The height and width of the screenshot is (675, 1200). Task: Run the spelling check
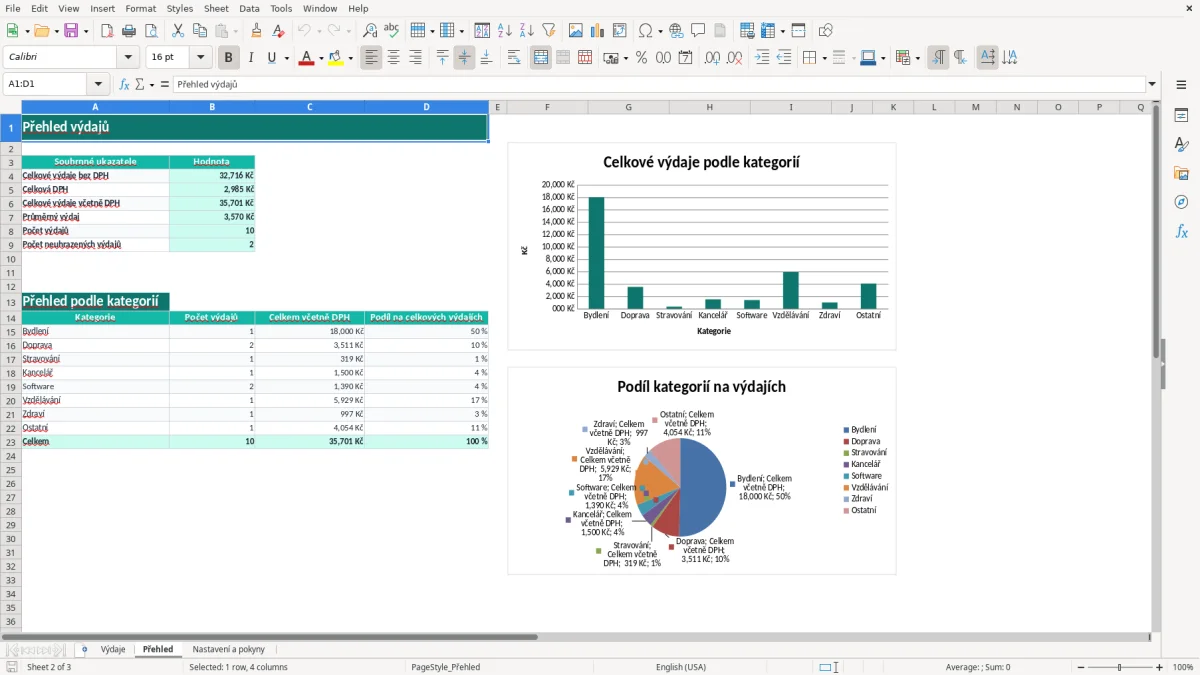coord(392,31)
